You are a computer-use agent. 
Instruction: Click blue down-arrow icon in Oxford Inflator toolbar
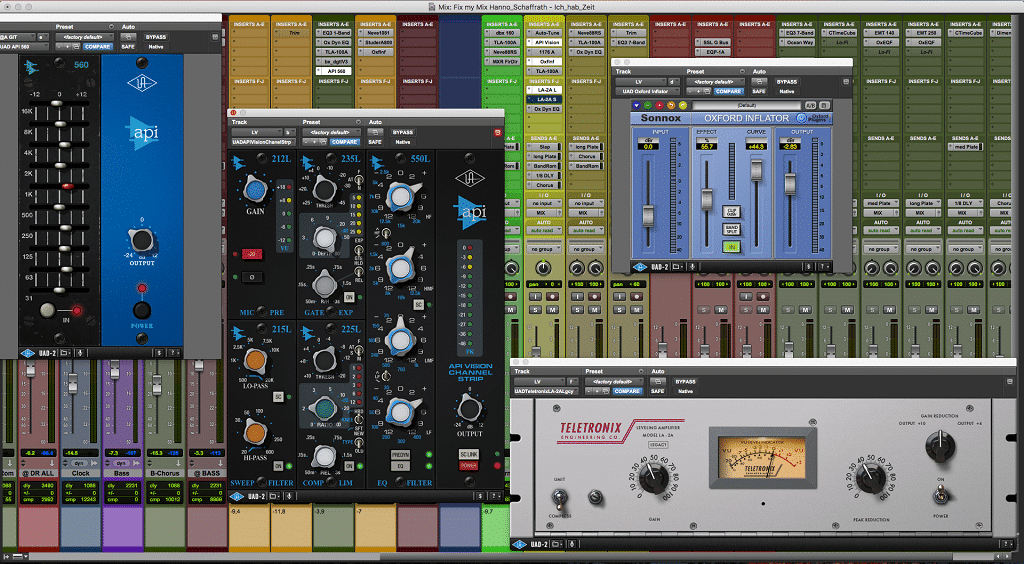coord(637,105)
